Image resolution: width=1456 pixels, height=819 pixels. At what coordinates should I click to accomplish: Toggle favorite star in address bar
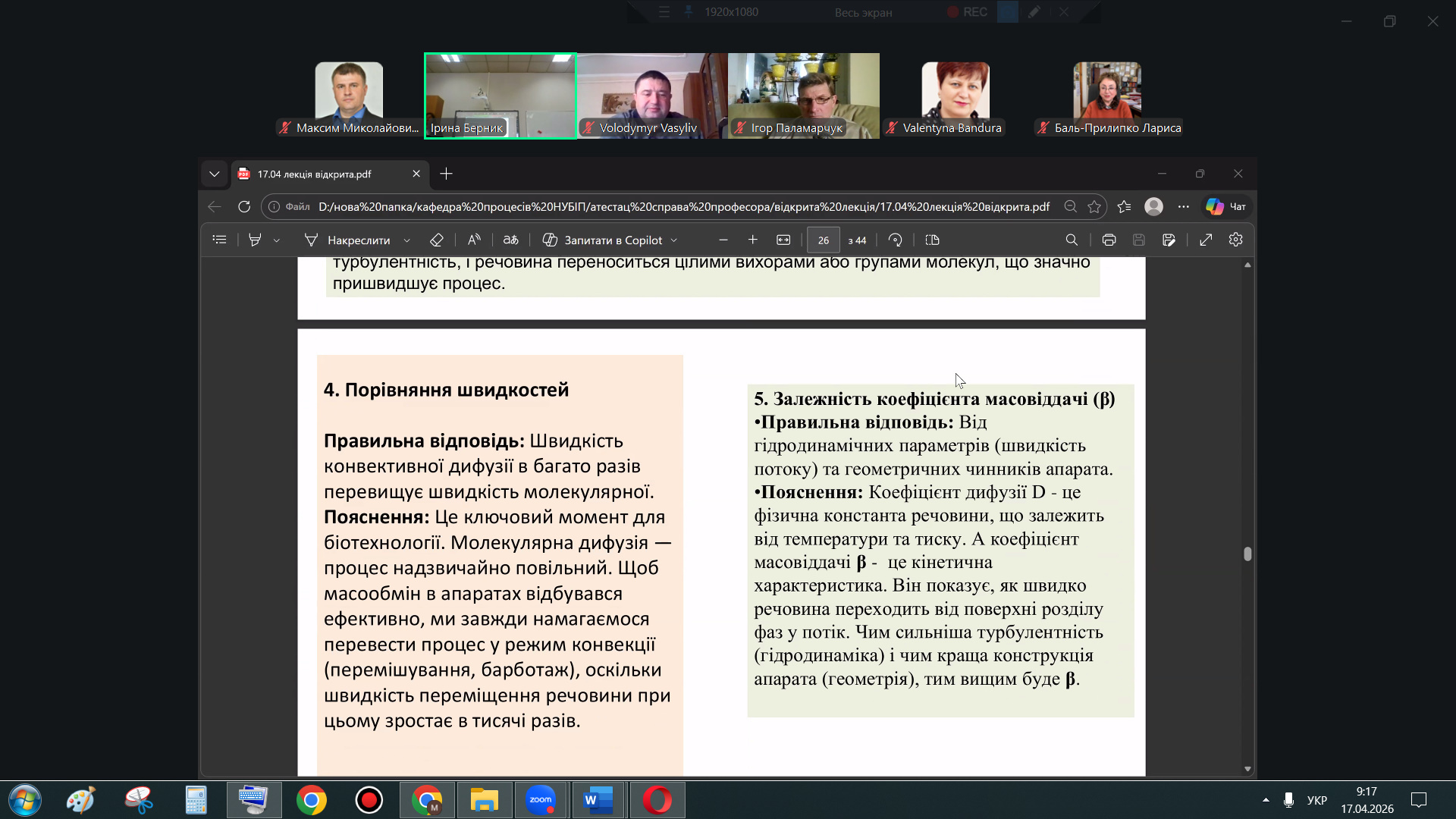[x=1094, y=206]
